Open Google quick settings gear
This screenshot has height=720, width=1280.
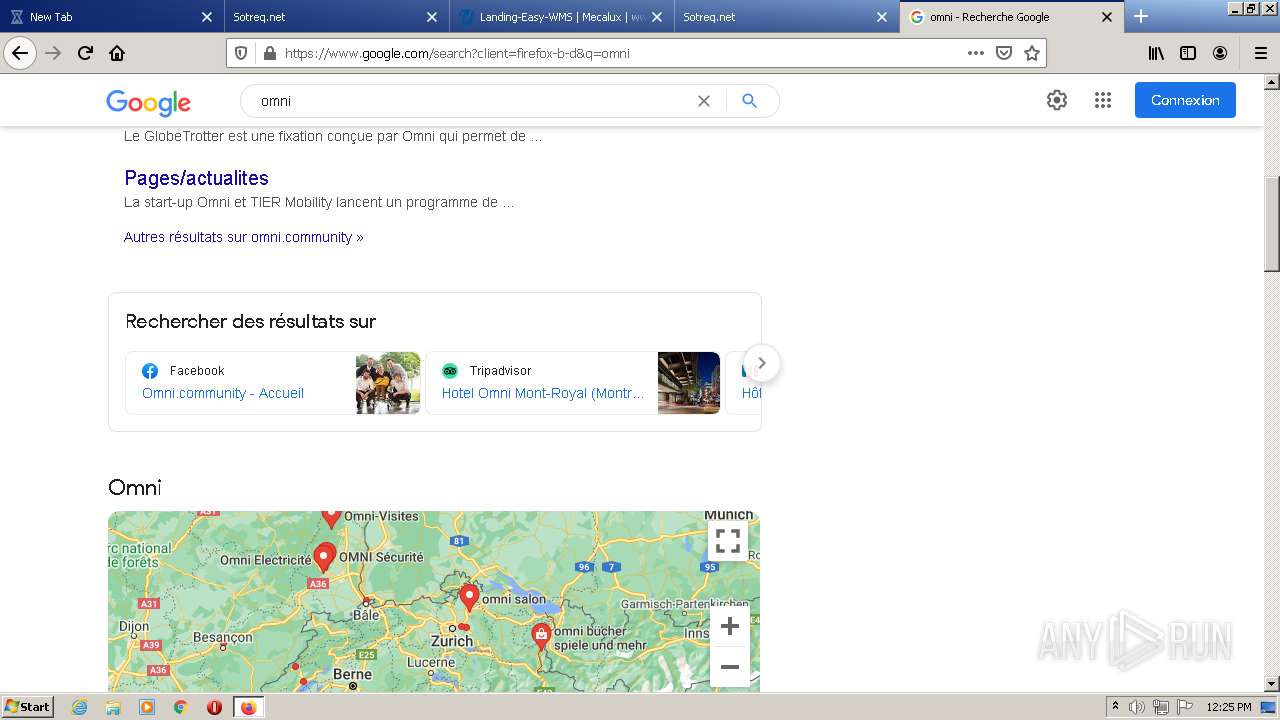1057,100
